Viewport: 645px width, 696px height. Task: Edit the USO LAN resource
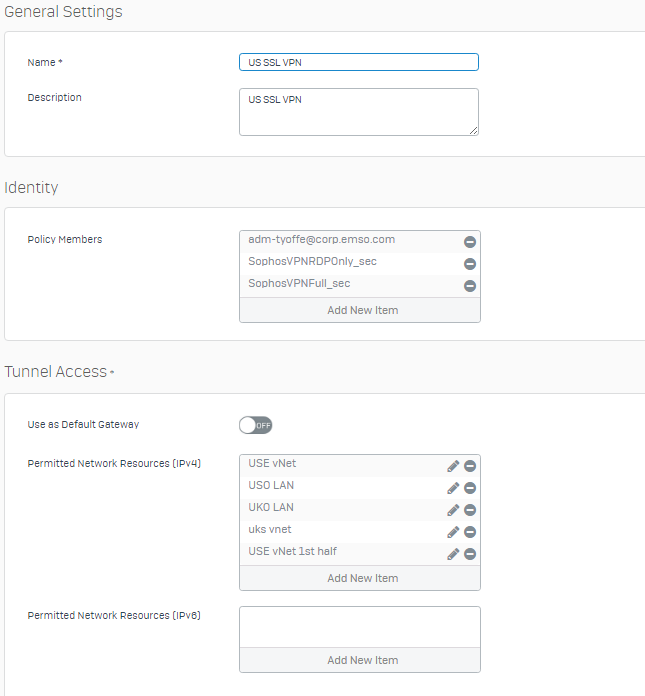coord(453,488)
